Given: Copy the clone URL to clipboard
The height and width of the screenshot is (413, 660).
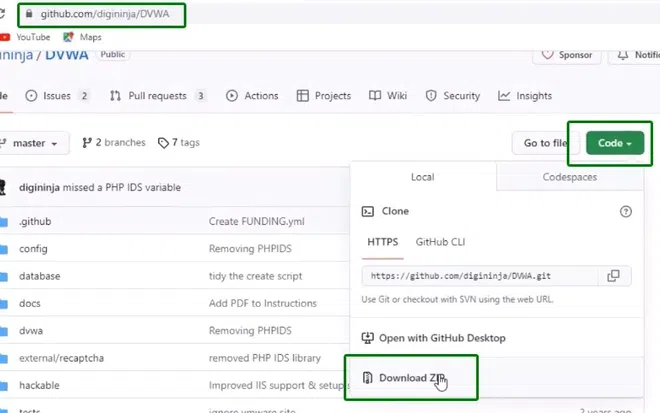Looking at the screenshot, I should coord(614,276).
